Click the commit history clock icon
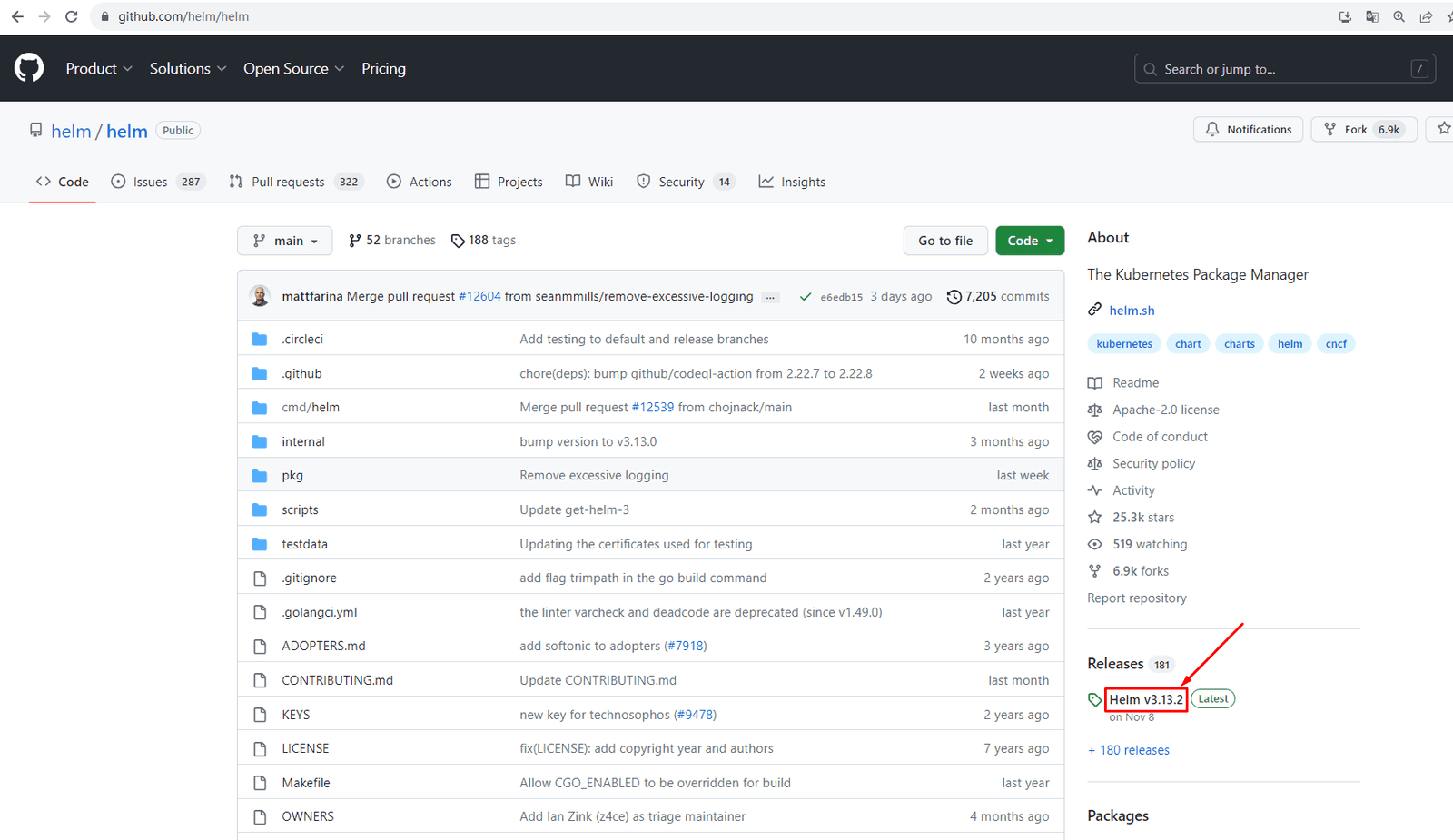Viewport: 1453px width, 840px height. 954,297
